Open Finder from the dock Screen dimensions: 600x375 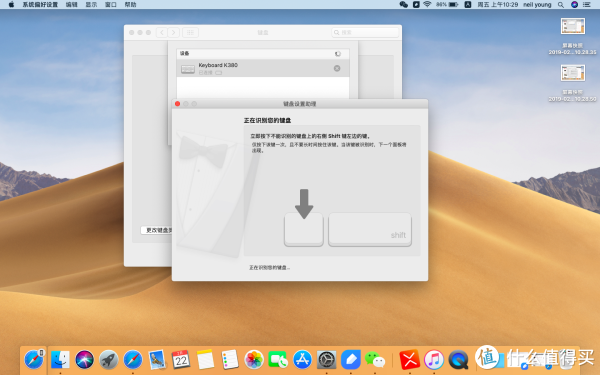click(x=60, y=360)
